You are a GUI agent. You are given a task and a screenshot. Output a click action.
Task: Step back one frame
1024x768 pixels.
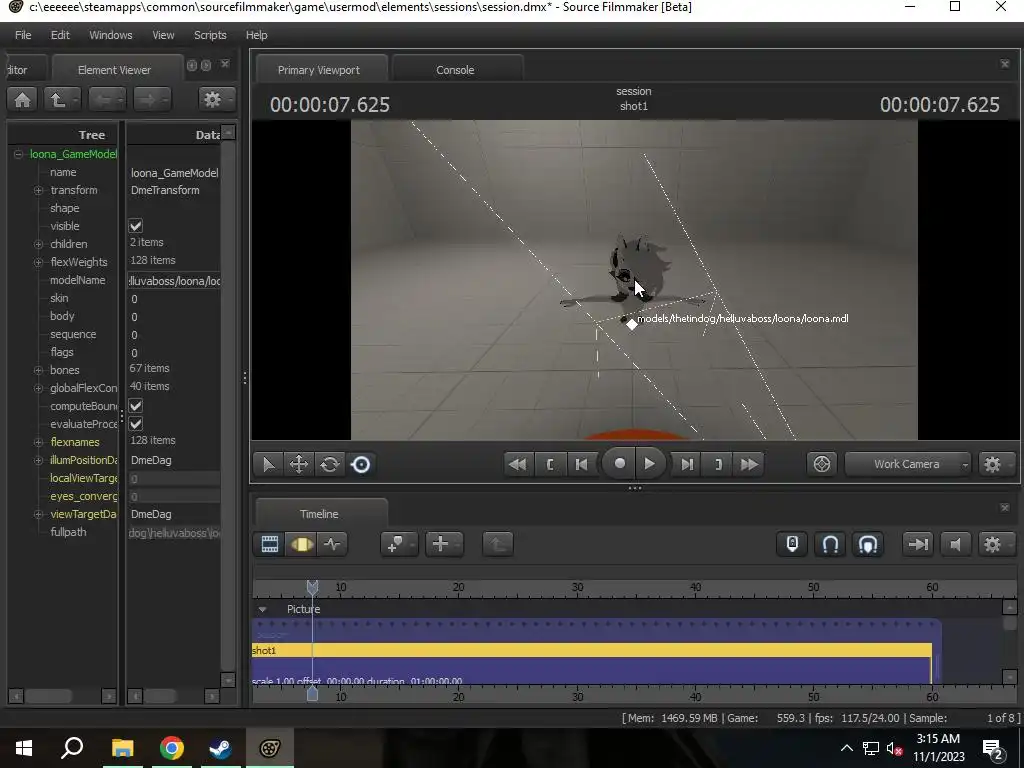tap(581, 464)
